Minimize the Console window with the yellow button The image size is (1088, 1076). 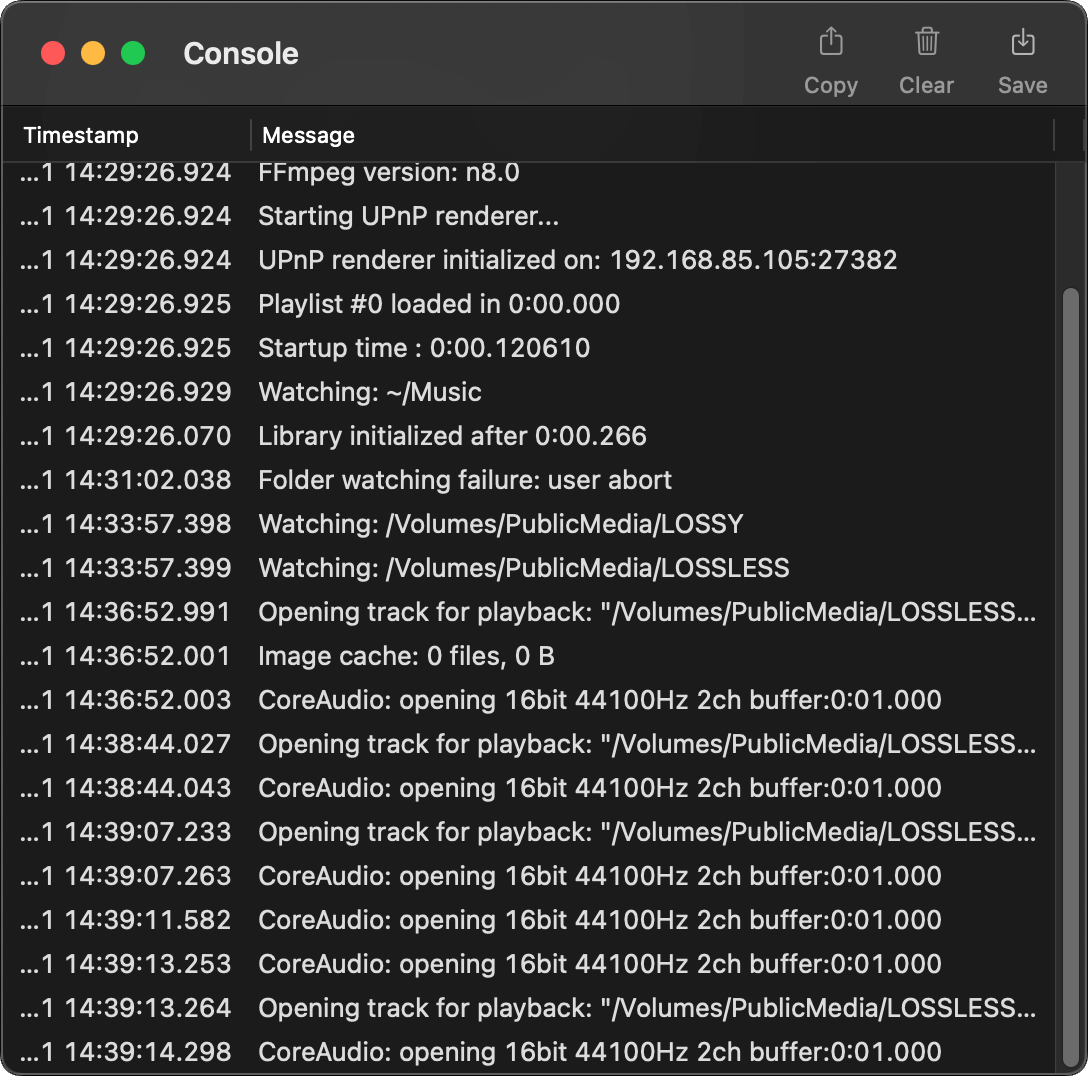point(93,54)
